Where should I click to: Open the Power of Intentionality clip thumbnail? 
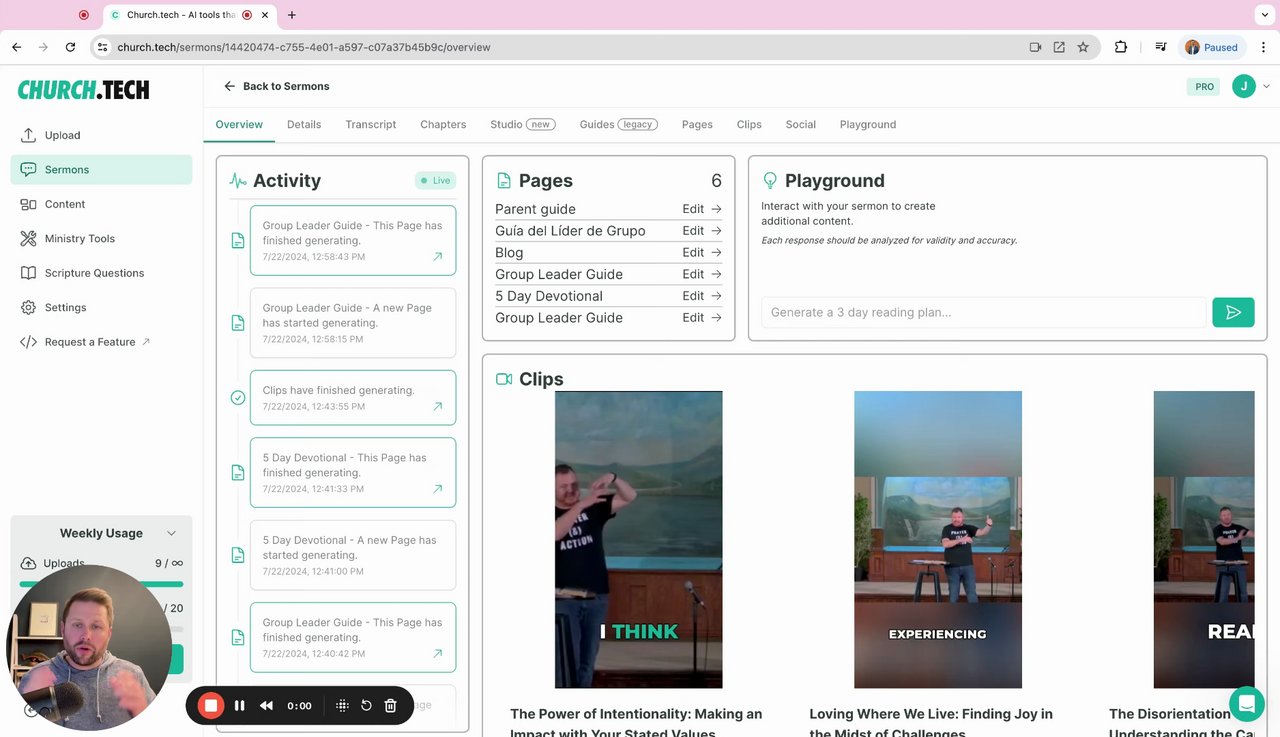coord(639,540)
